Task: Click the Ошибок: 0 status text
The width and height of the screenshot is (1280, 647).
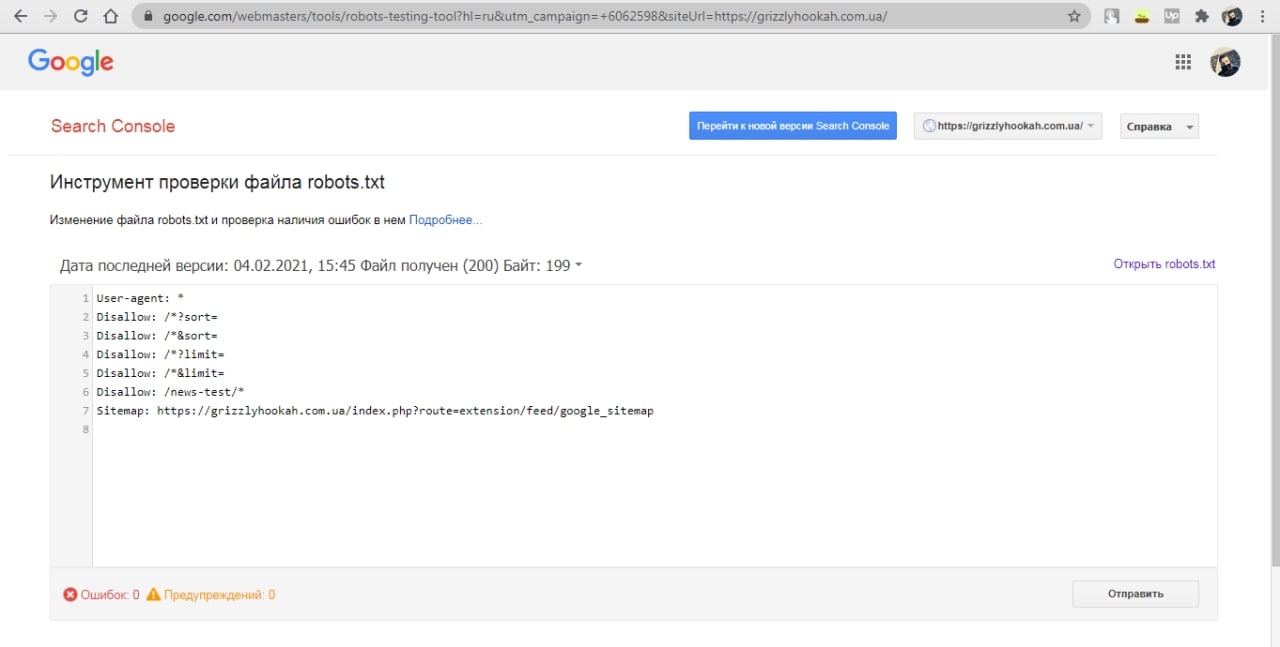Action: coord(110,595)
